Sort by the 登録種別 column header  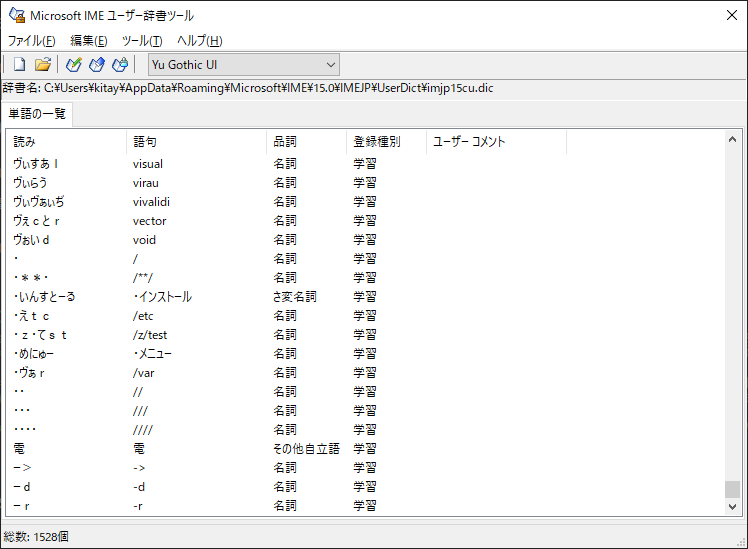click(386, 142)
